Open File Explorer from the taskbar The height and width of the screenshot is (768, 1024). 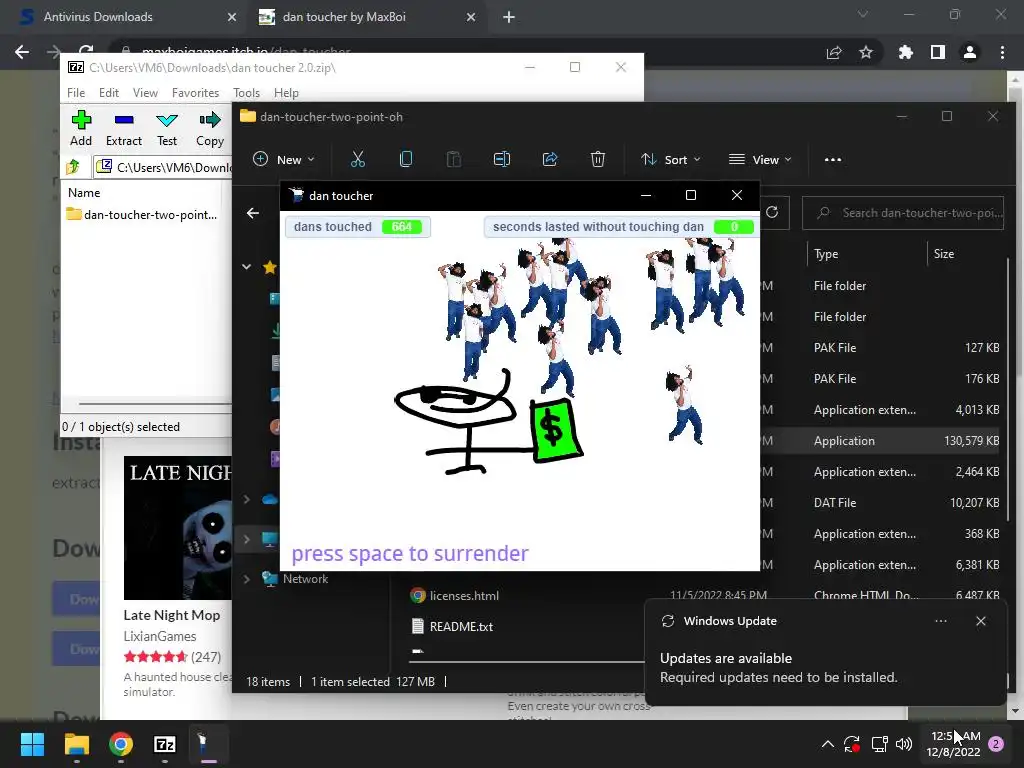click(x=76, y=744)
